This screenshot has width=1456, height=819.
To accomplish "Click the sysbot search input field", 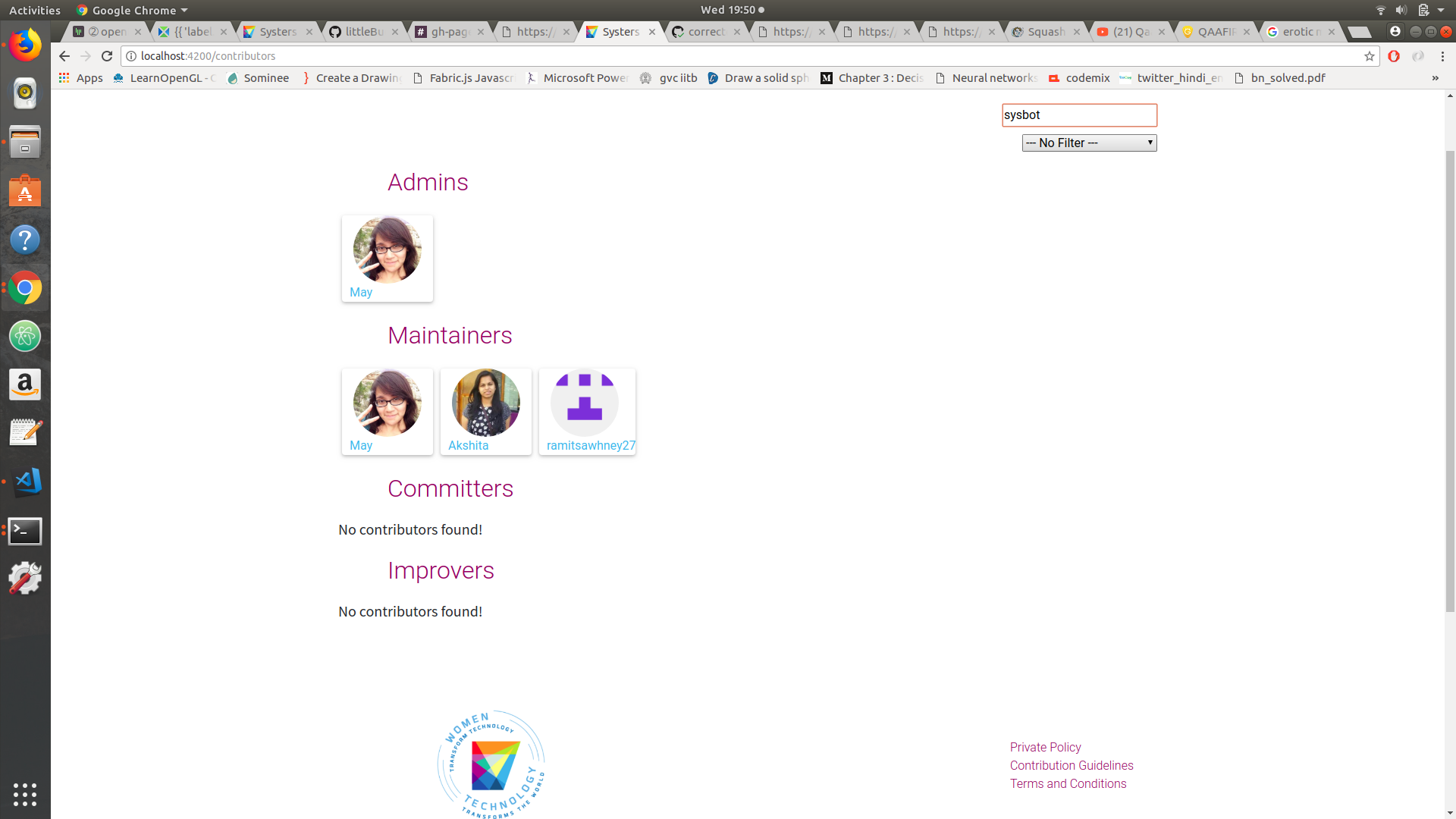I will click(1078, 115).
